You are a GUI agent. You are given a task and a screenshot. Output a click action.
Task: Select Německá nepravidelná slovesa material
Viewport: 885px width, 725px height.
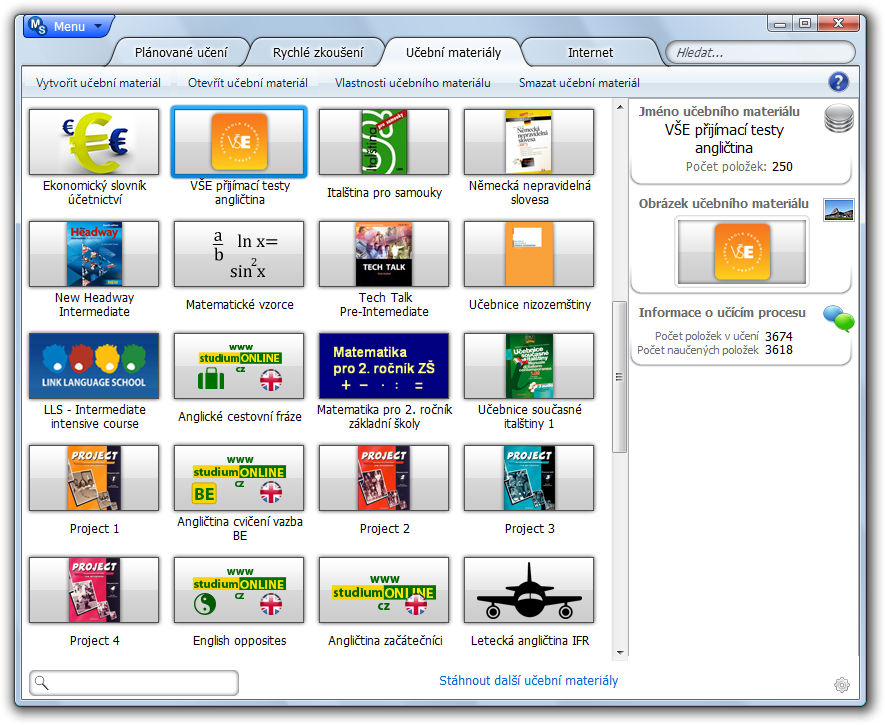coord(529,142)
